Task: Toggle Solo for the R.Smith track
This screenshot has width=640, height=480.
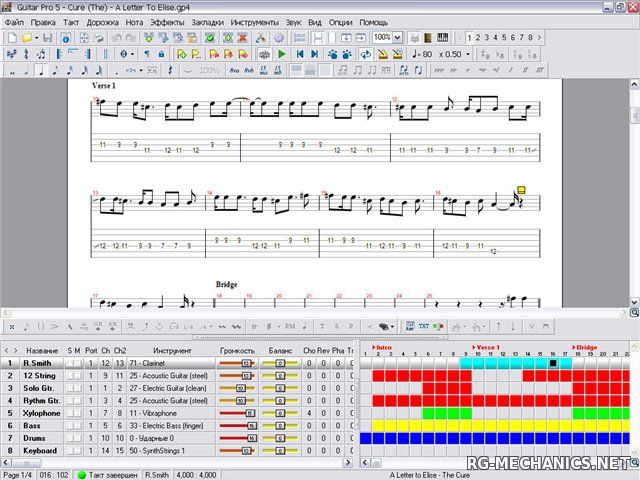Action: click(x=70, y=363)
